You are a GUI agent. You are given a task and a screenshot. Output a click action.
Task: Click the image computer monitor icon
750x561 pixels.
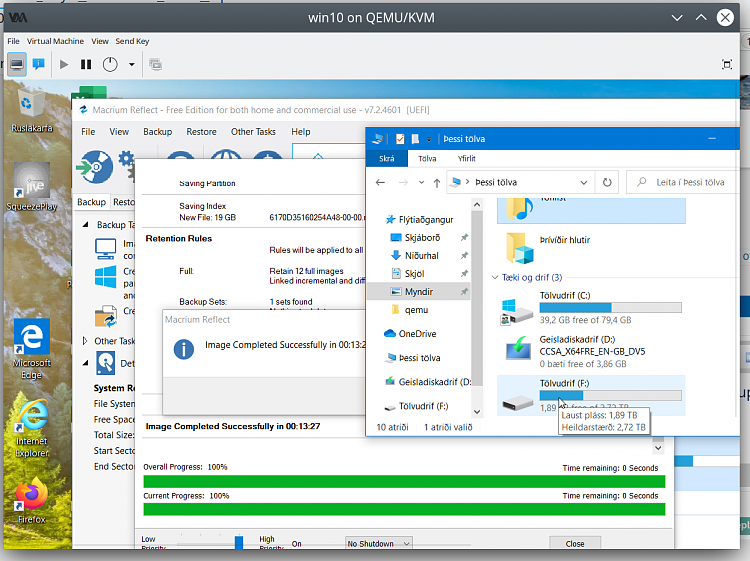pos(105,249)
